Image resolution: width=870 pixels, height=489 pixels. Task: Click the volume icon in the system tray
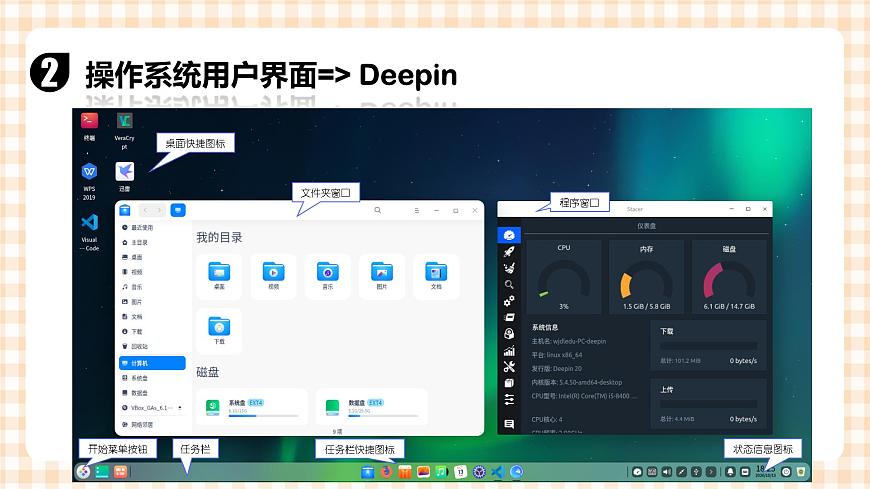667,472
